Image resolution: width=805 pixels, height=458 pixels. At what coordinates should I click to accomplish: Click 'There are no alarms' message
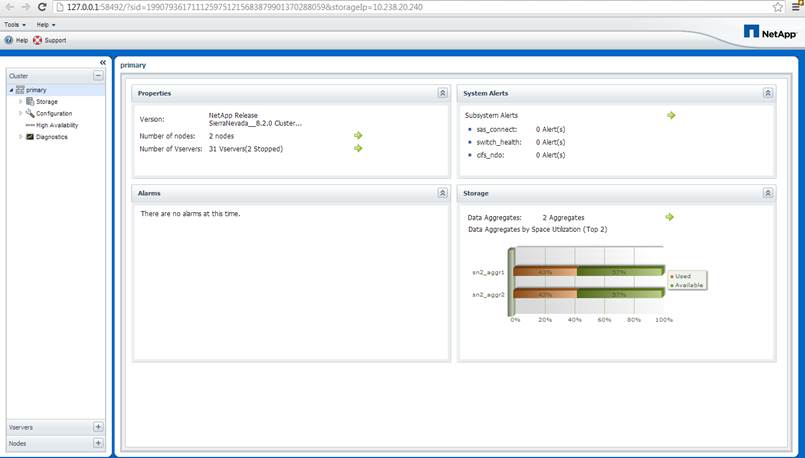click(x=190, y=214)
